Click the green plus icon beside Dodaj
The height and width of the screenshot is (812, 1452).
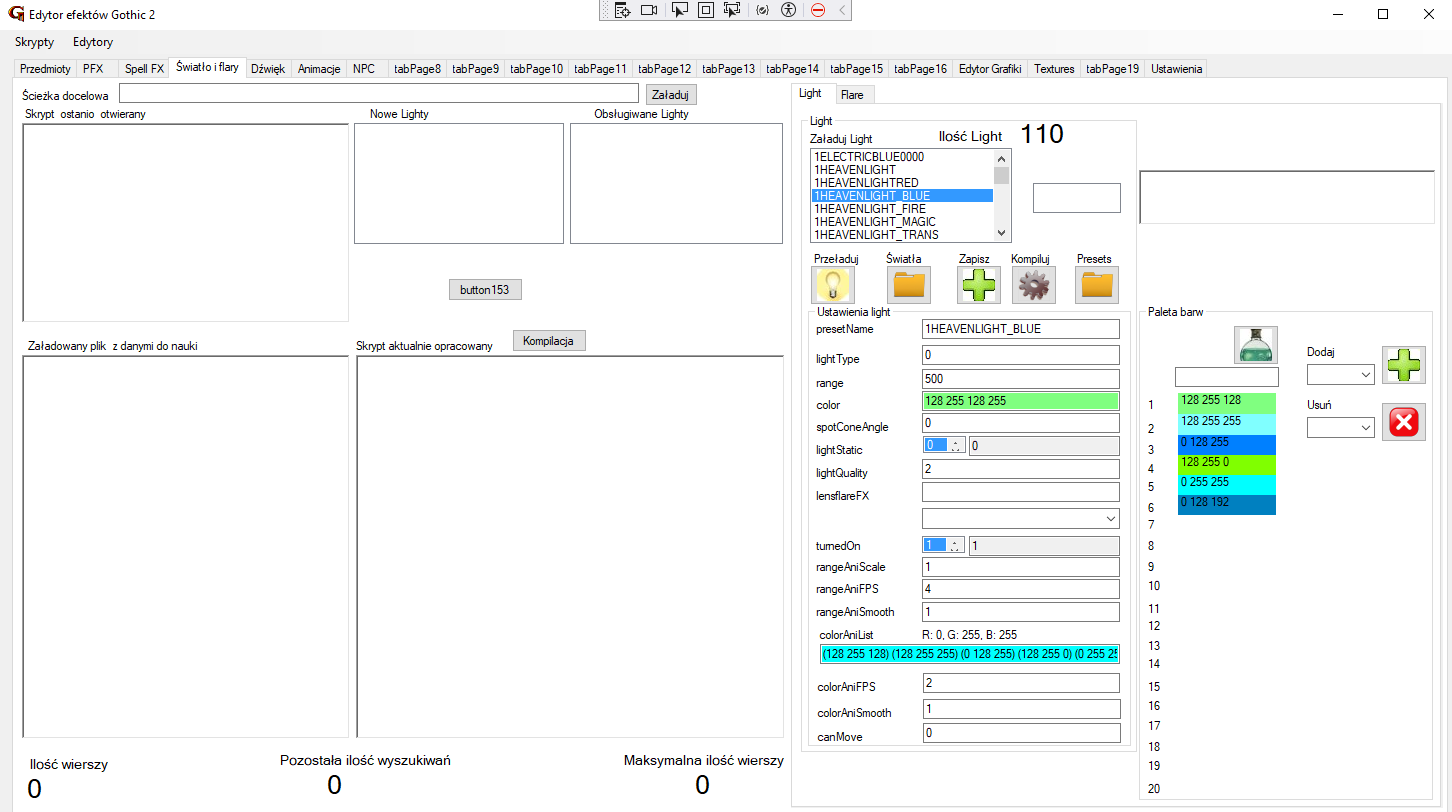[x=1403, y=366]
